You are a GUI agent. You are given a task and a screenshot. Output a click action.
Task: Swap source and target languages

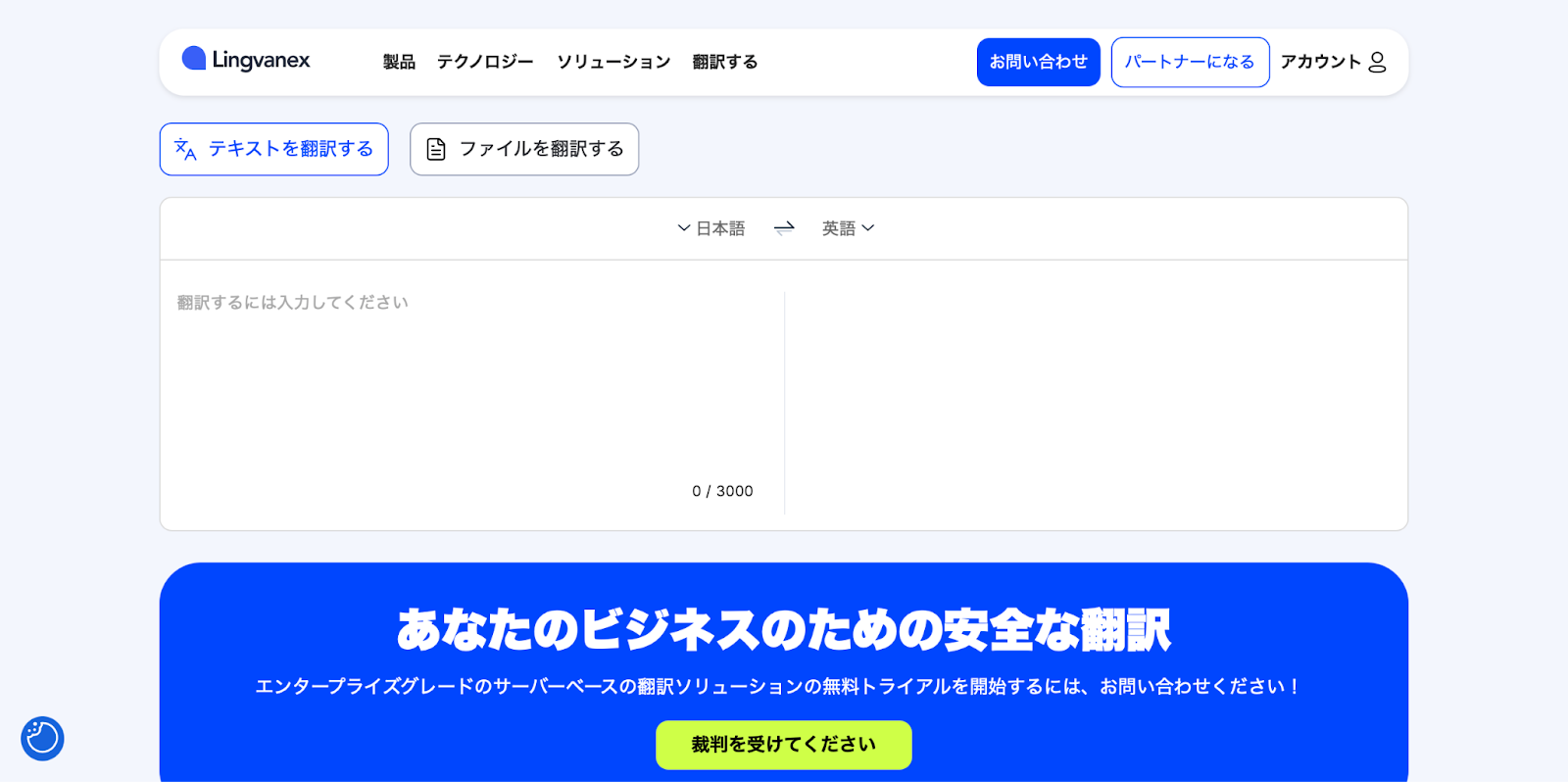tap(784, 228)
